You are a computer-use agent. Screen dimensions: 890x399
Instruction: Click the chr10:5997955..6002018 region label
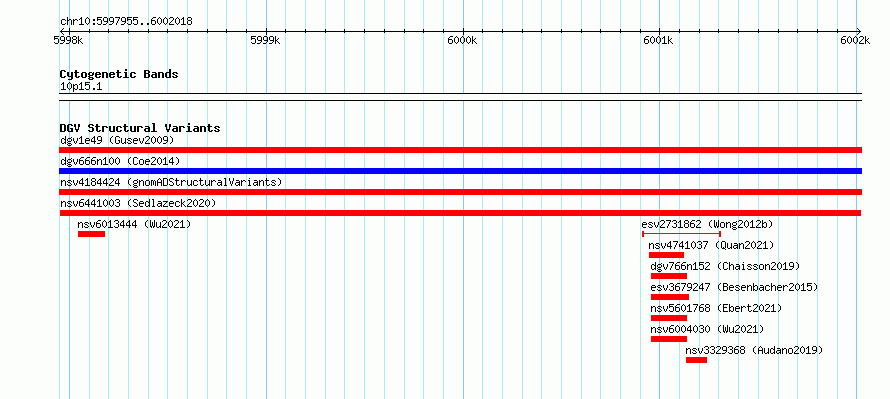click(126, 22)
